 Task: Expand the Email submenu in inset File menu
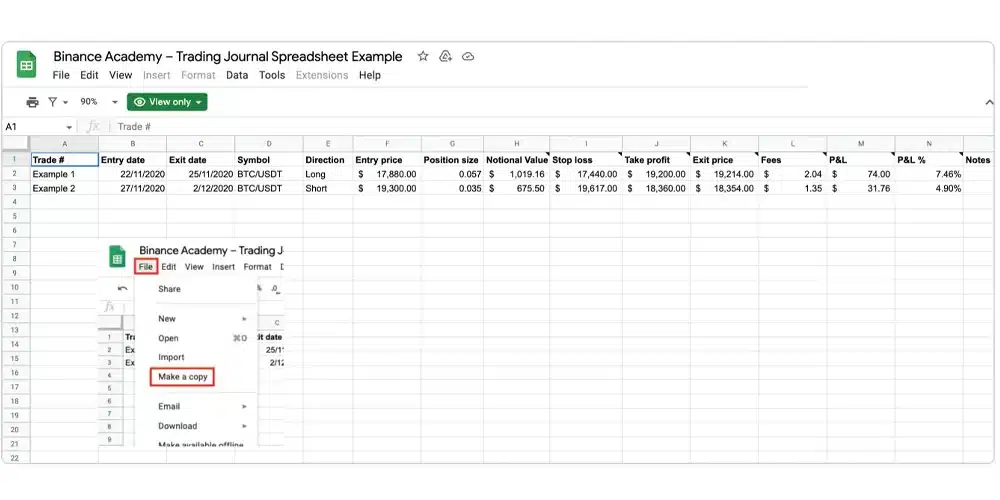(244, 406)
